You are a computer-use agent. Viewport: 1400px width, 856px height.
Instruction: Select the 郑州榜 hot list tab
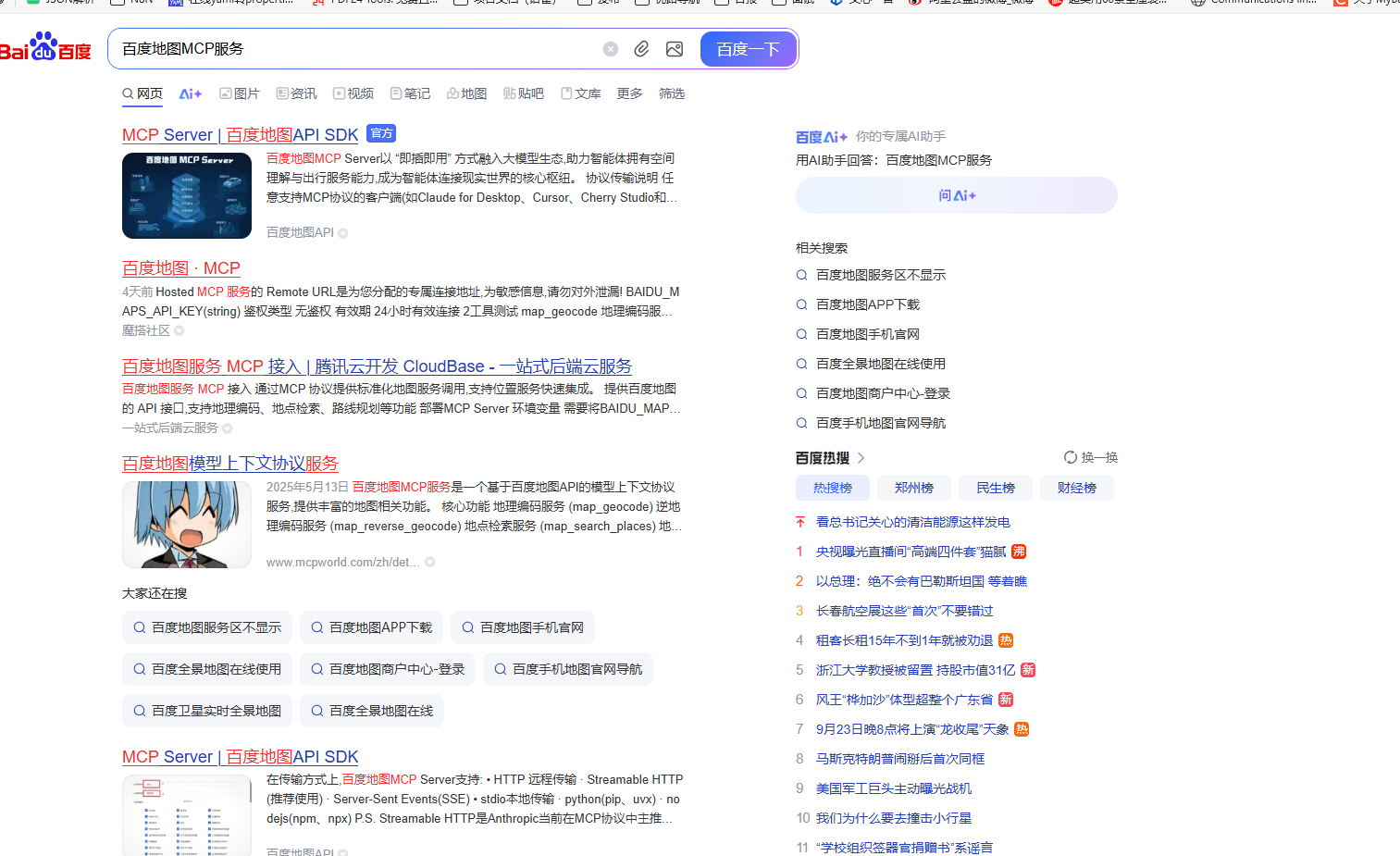(913, 488)
